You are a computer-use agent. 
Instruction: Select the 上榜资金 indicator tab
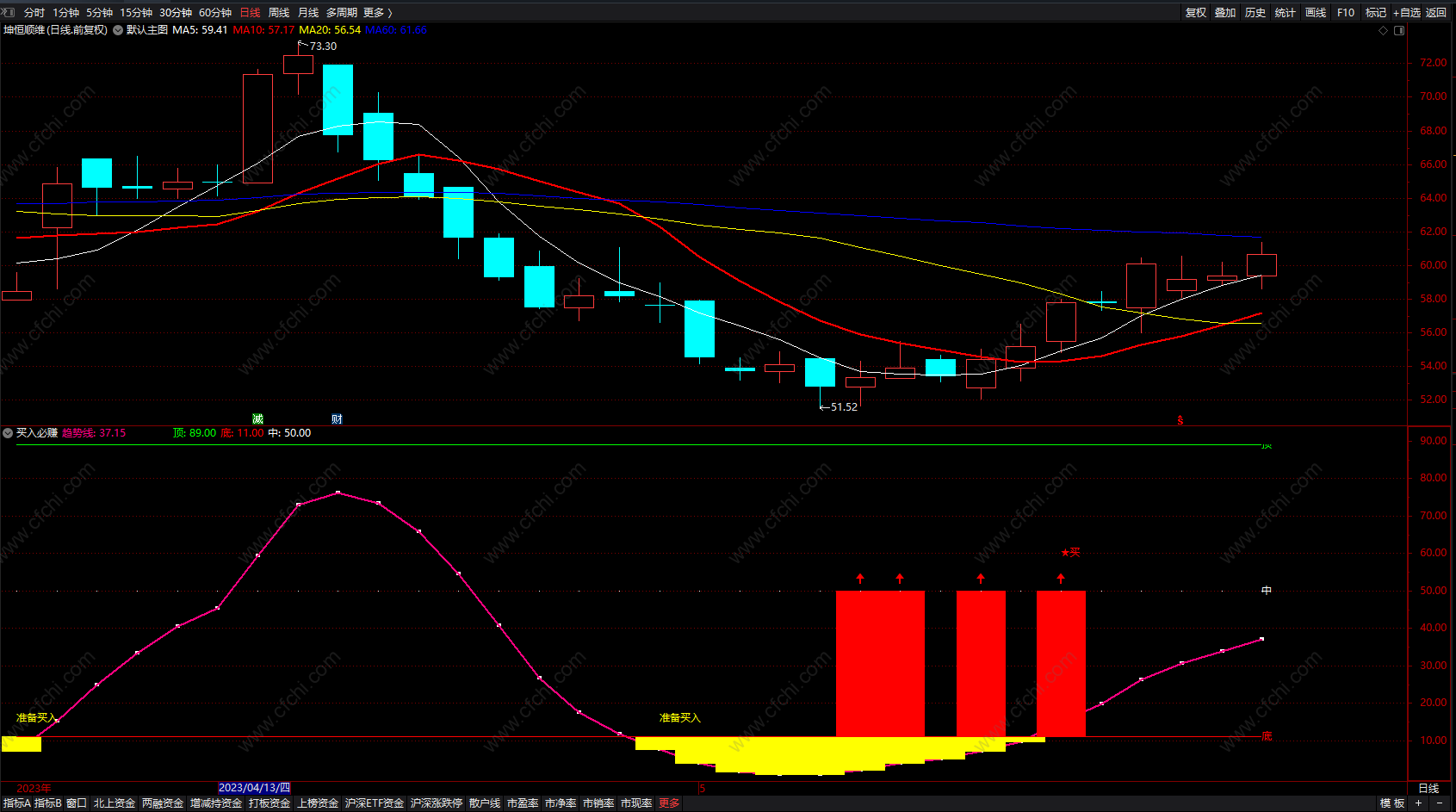318,803
